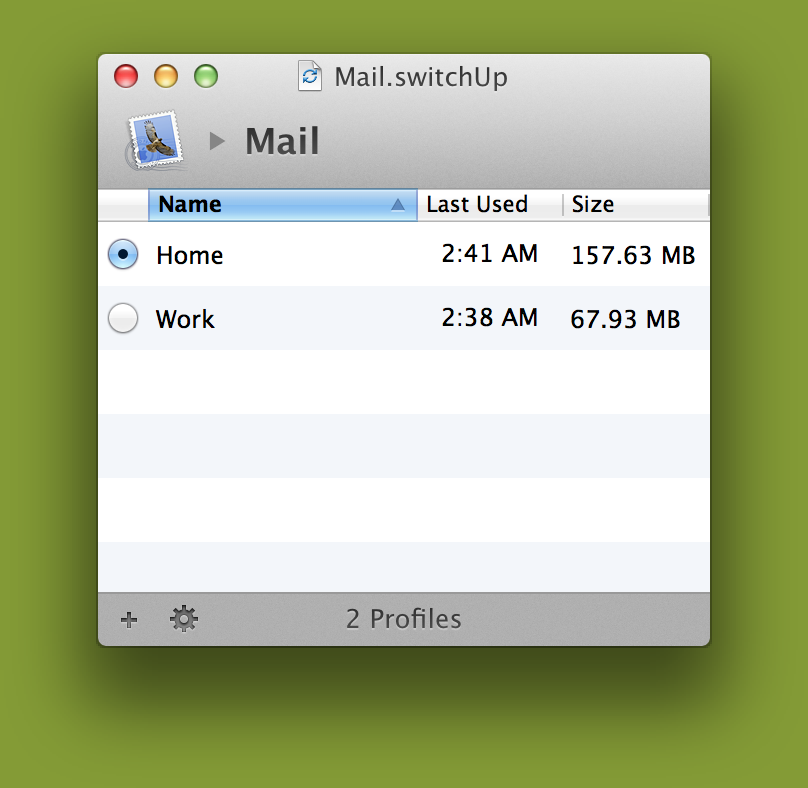Click the add profile plus icon

[x=128, y=620]
